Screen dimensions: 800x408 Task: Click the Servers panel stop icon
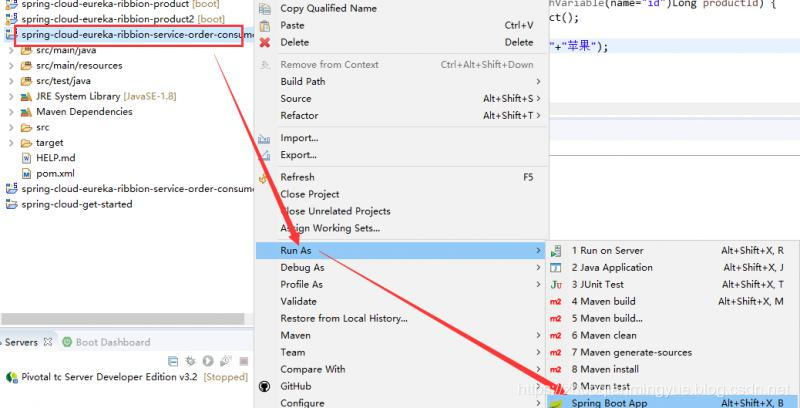coord(244,361)
